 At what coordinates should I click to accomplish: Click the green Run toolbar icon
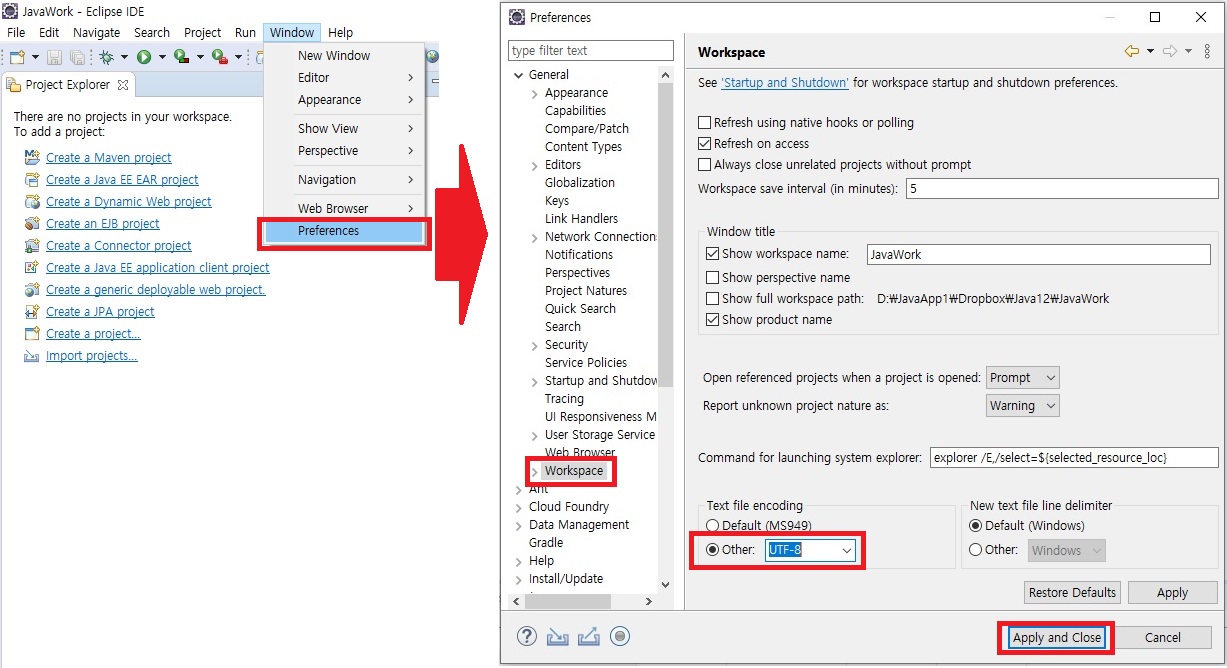coord(144,57)
